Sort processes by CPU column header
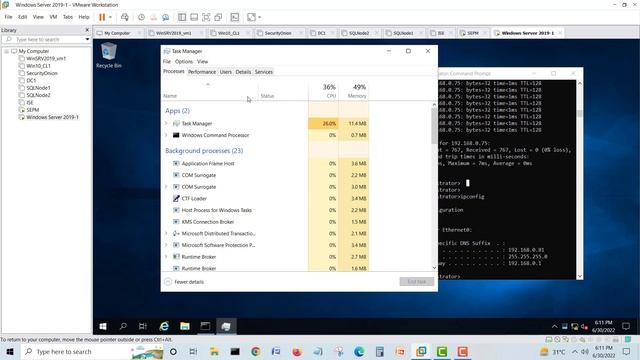This screenshot has height=360, width=640. click(x=324, y=91)
